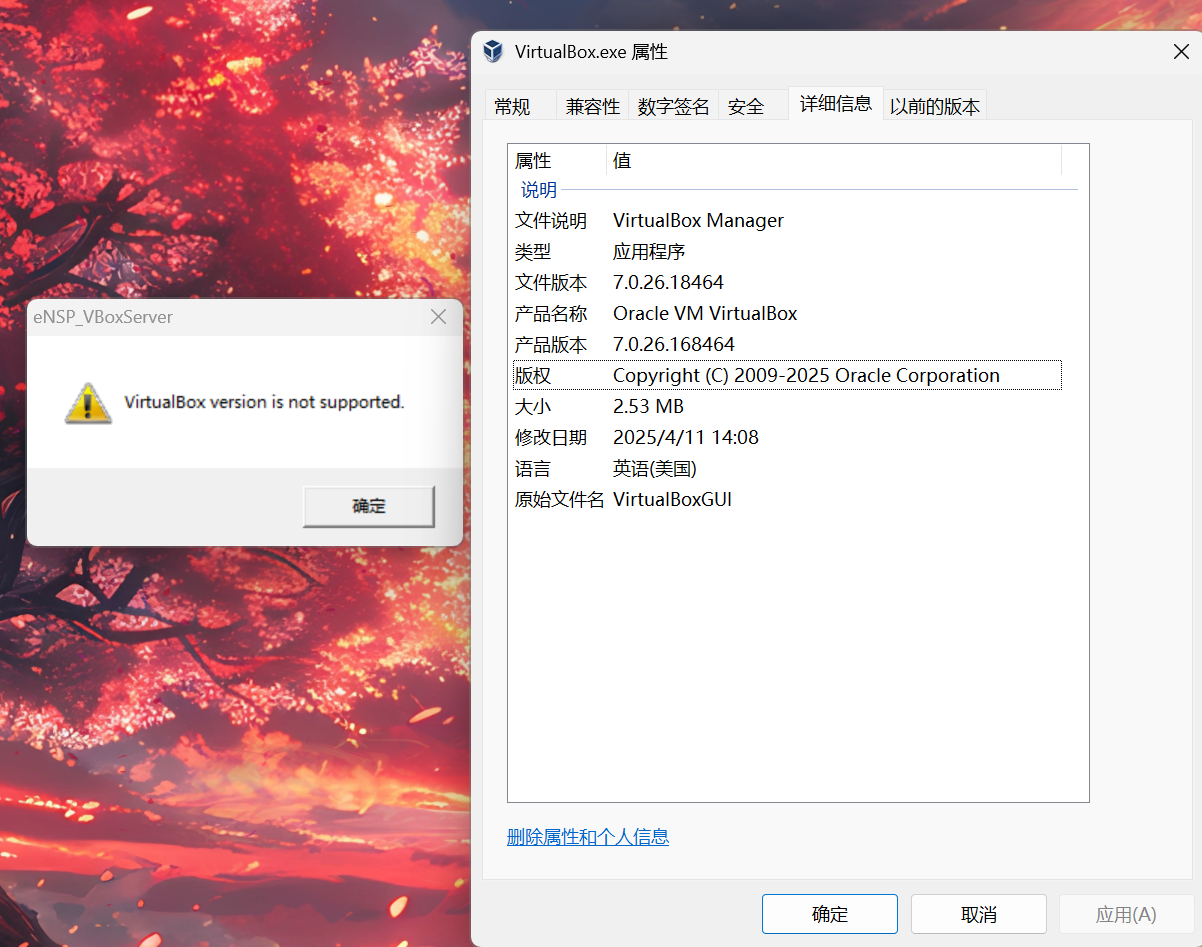
Task: Select the value 7.0.26.168464
Action: (674, 344)
